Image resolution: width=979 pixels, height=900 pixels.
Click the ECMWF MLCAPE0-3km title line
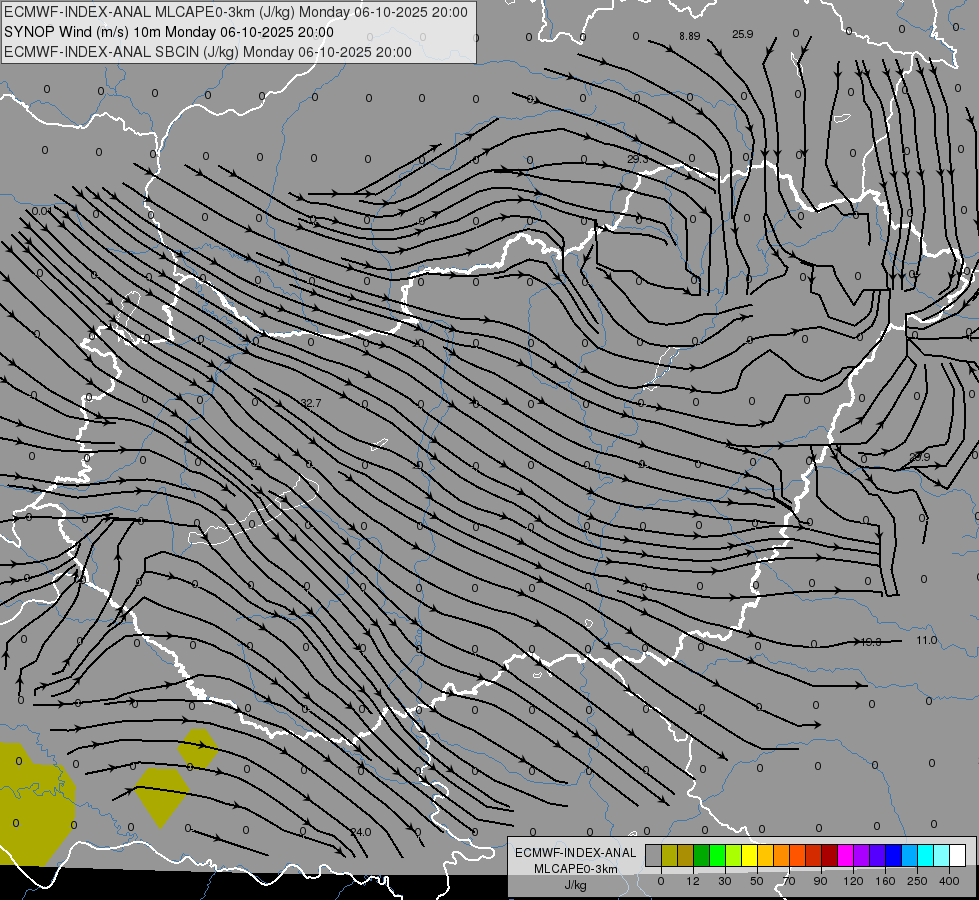pos(235,12)
